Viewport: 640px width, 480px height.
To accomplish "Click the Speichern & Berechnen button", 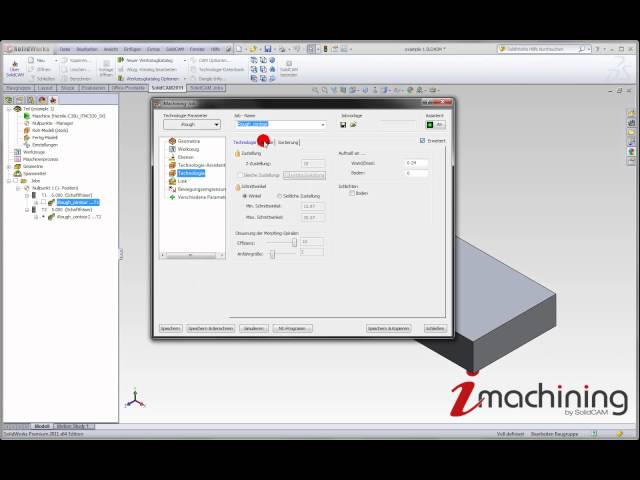I will click(x=211, y=329).
